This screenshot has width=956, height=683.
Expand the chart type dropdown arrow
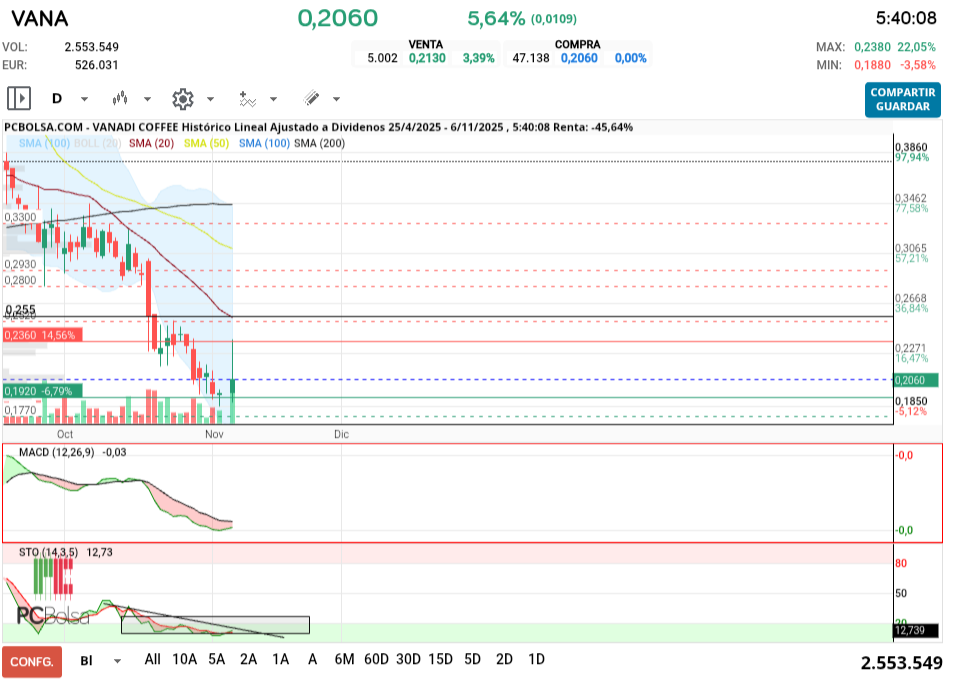(147, 99)
